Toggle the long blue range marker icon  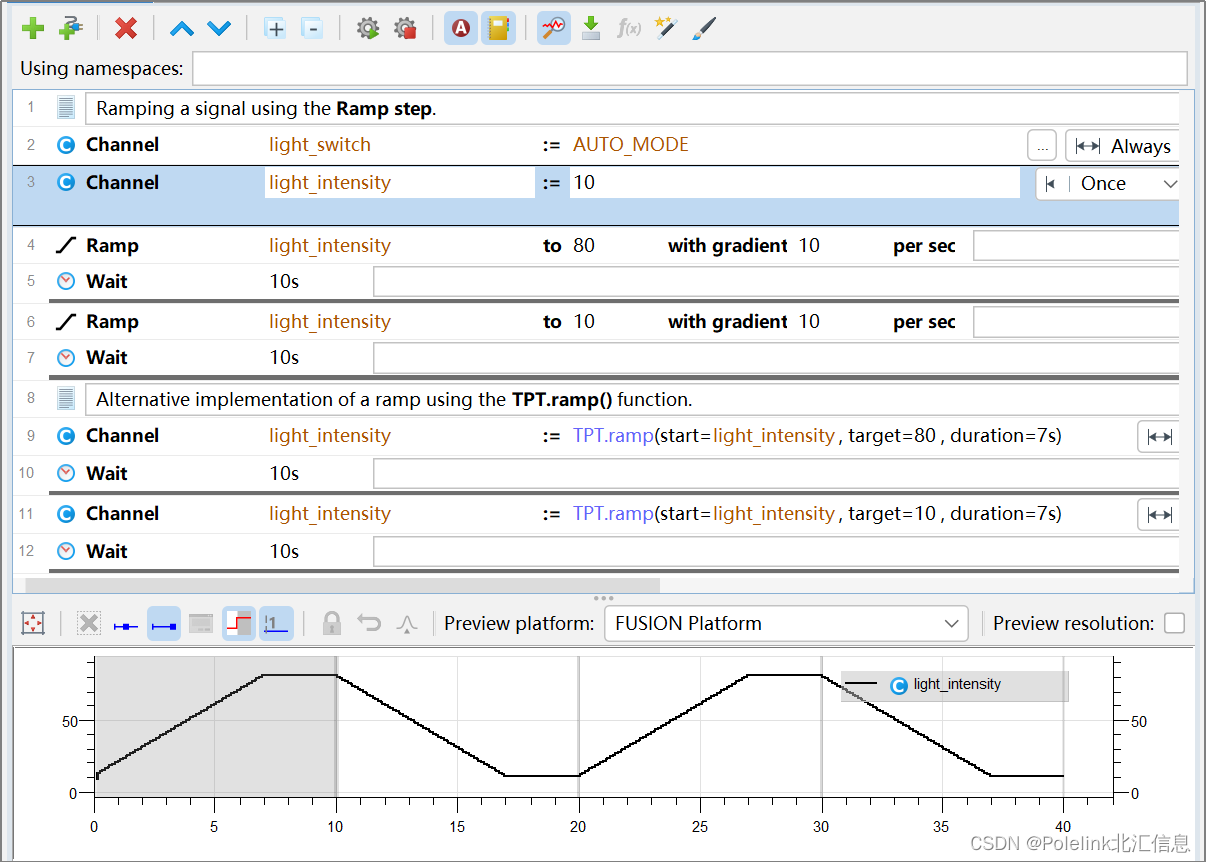163,624
